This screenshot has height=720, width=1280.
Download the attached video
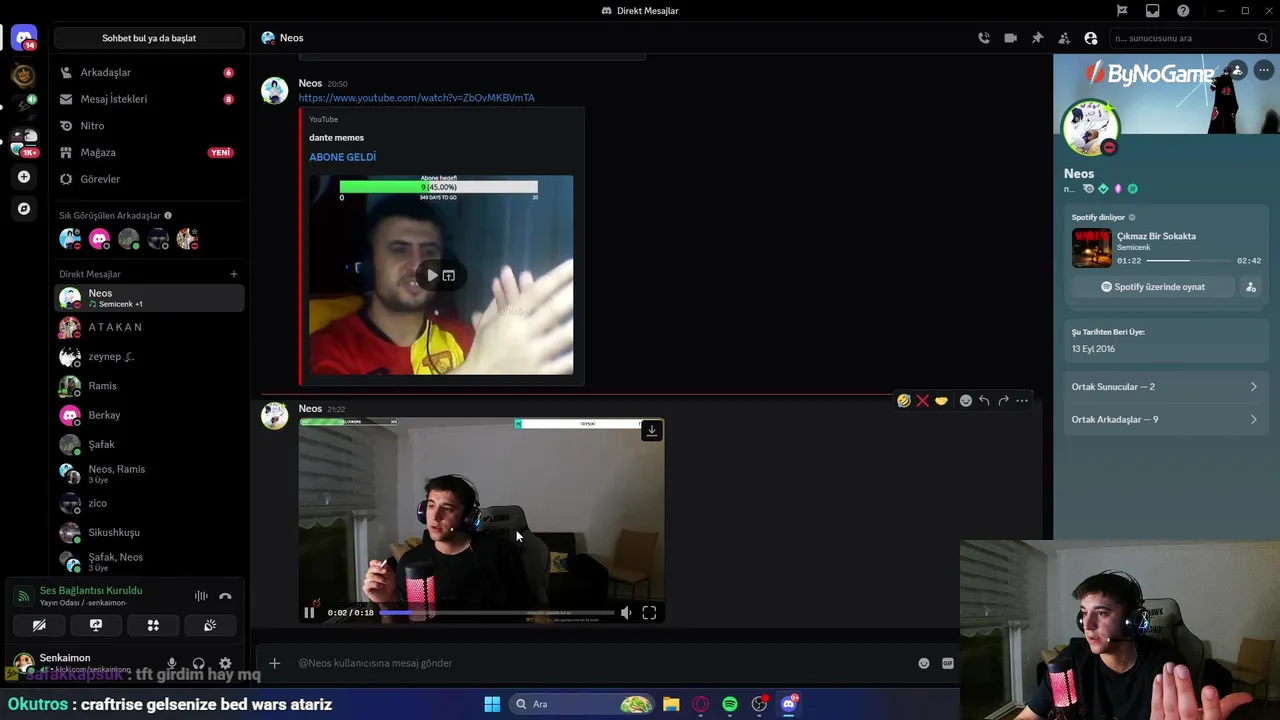tap(651, 431)
